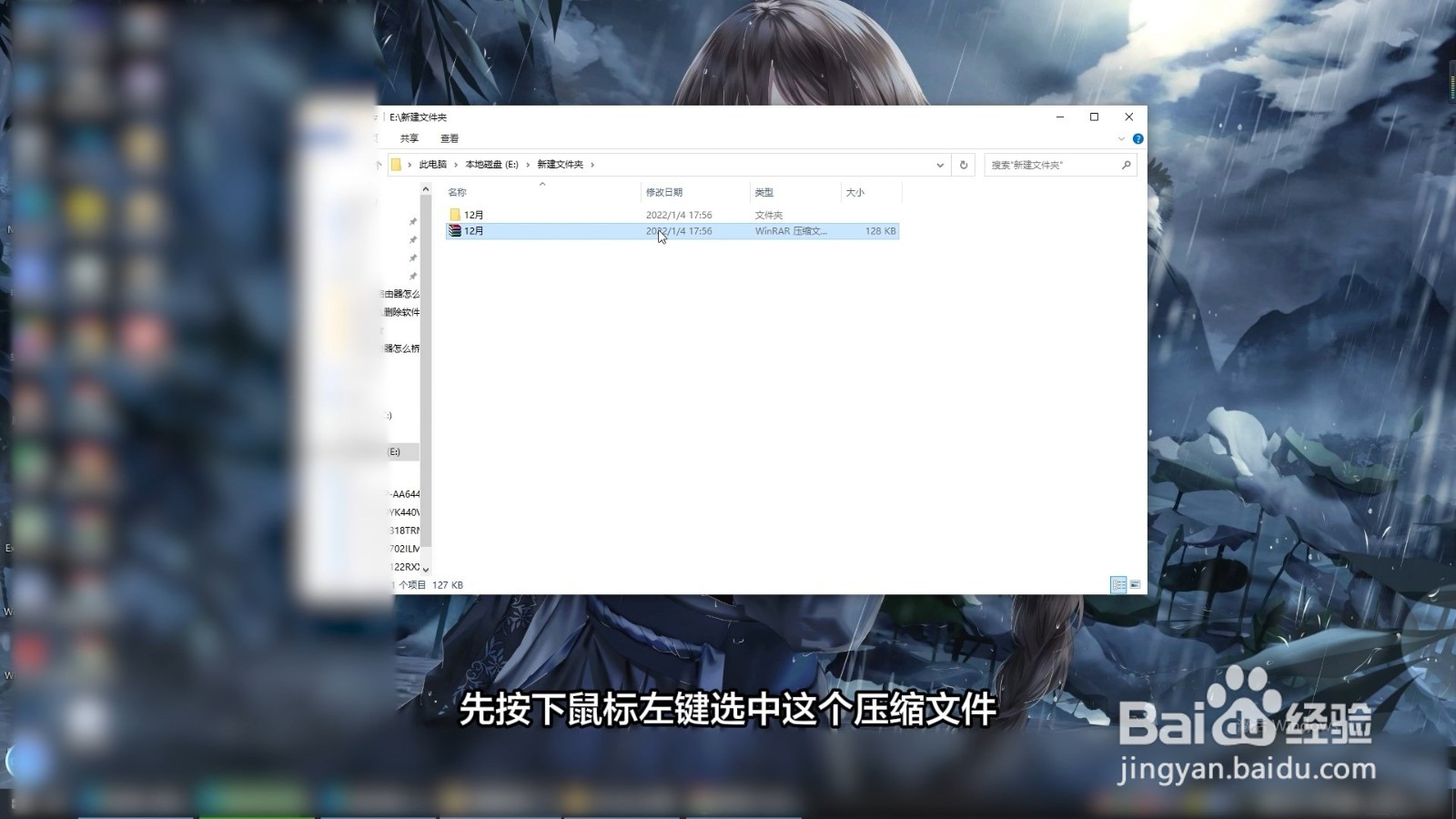Screen dimensions: 1456x819
Task: Select the 122RX item in the navigation pane
Action: pyautogui.click(x=405, y=567)
